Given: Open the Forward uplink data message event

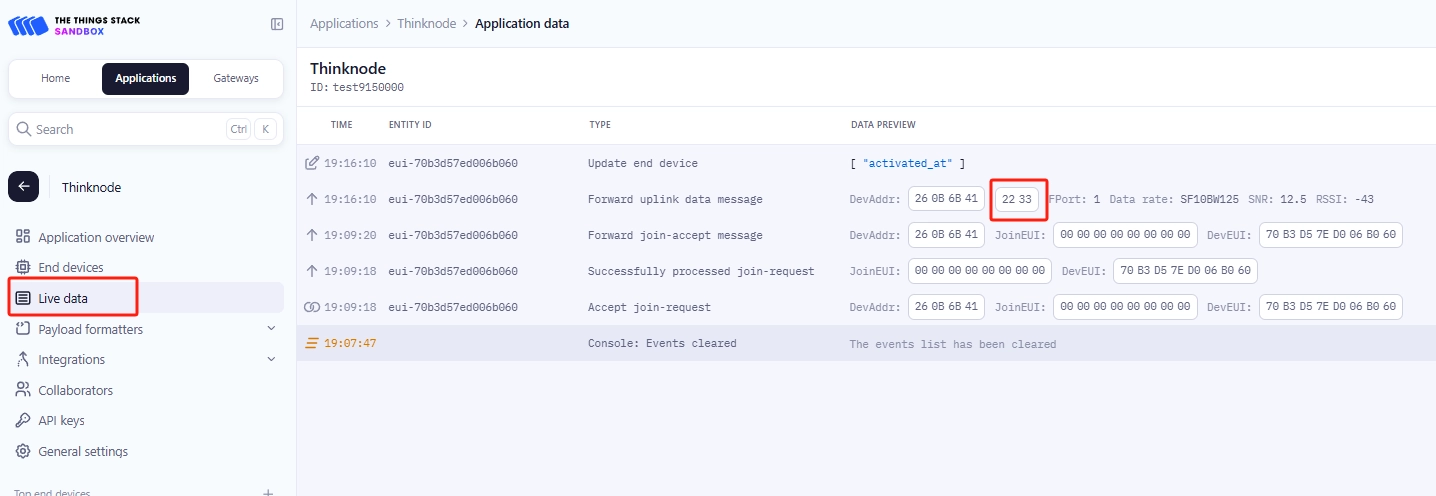Looking at the screenshot, I should click(x=675, y=199).
